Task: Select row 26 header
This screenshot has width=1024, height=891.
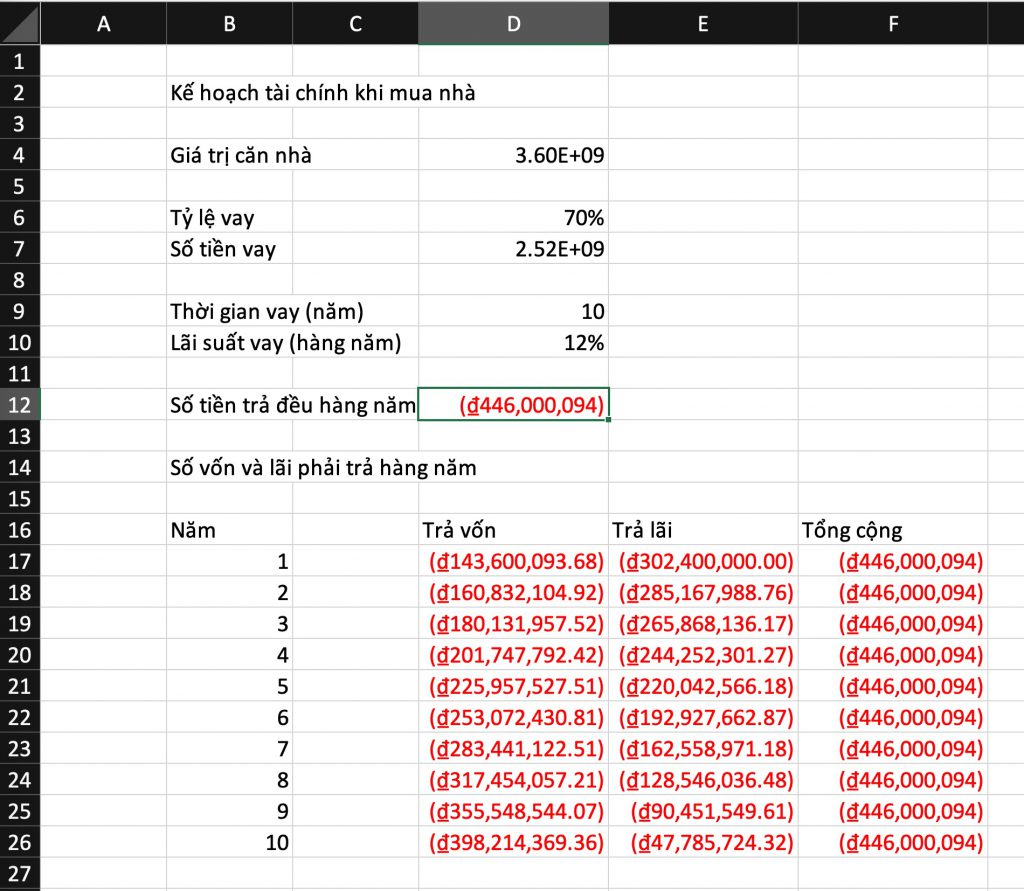Action: click(x=20, y=842)
